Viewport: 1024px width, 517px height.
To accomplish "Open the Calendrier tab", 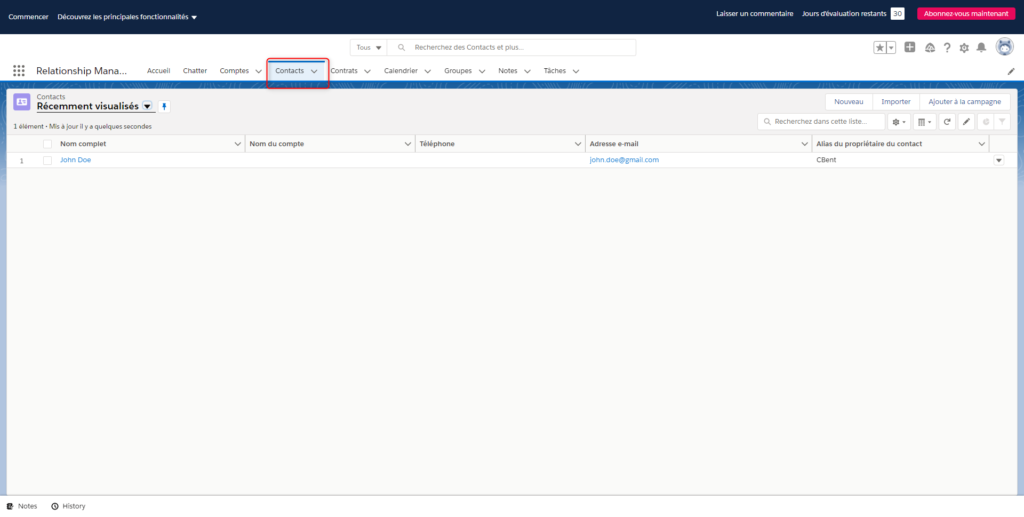I will click(x=400, y=70).
